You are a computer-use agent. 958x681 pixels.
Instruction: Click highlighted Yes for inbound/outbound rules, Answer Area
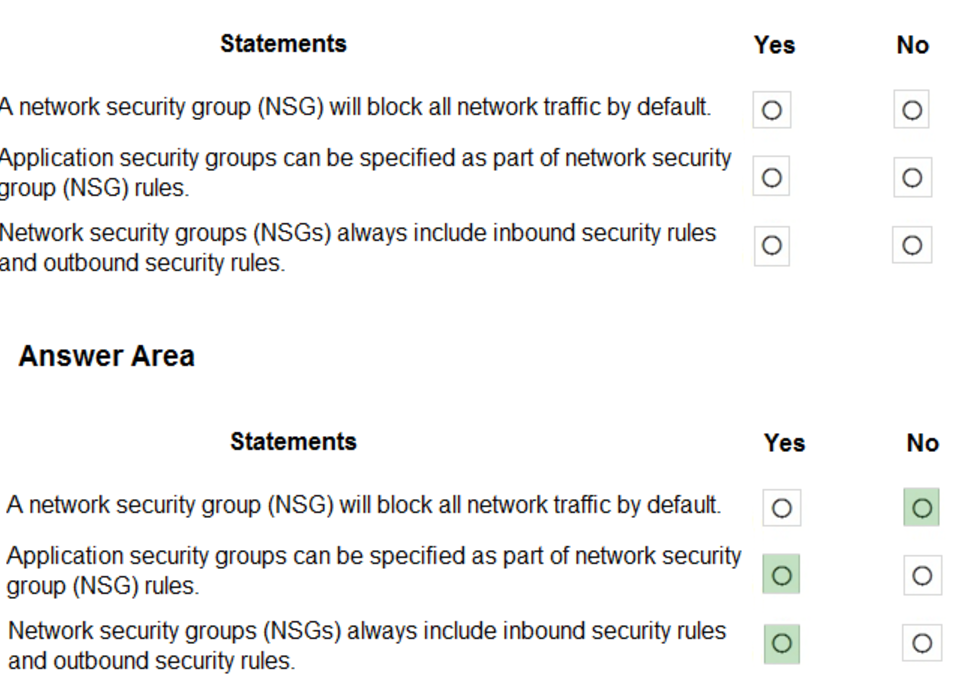[781, 643]
